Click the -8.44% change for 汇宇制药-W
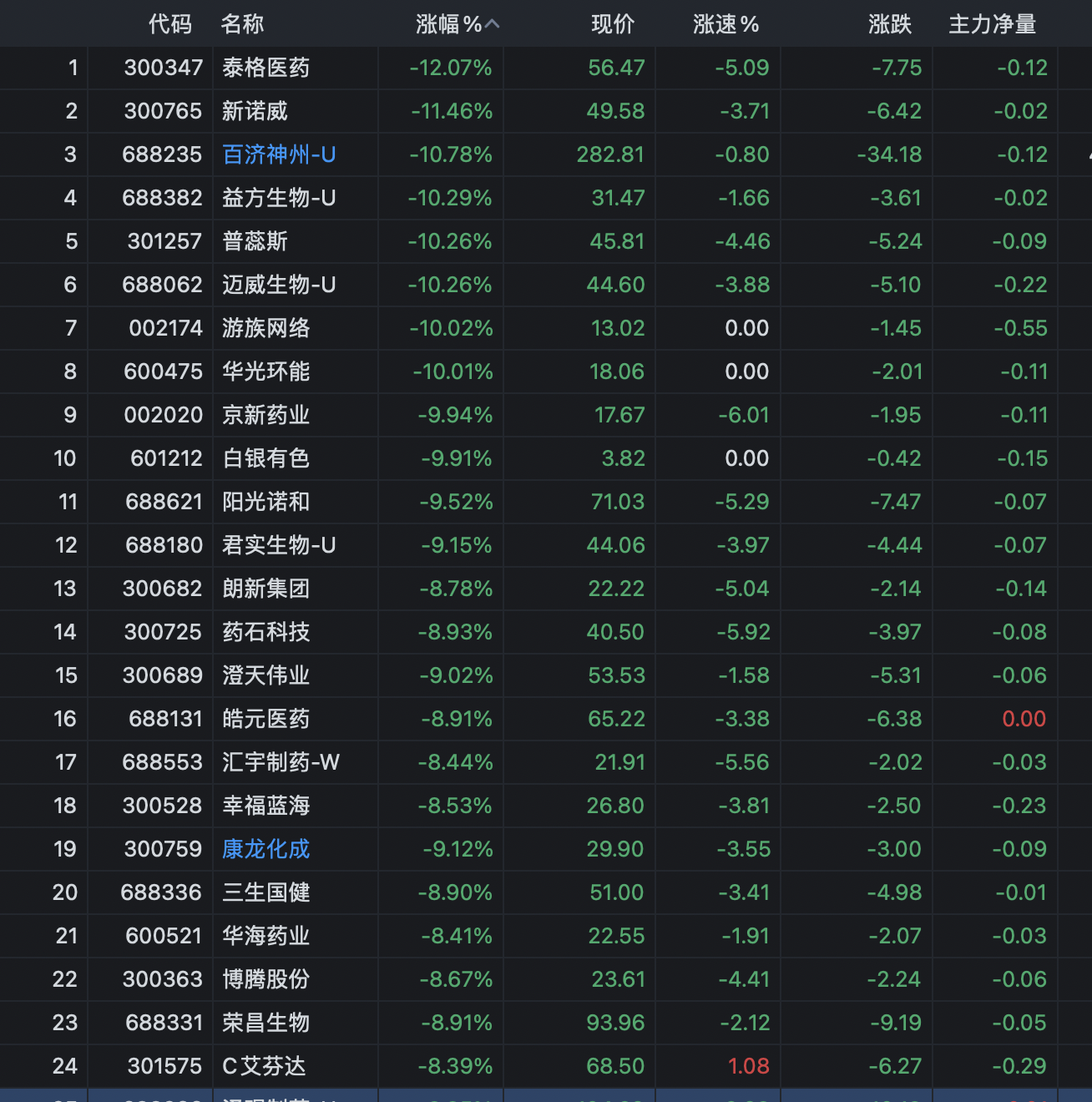Image resolution: width=1092 pixels, height=1102 pixels. (456, 762)
